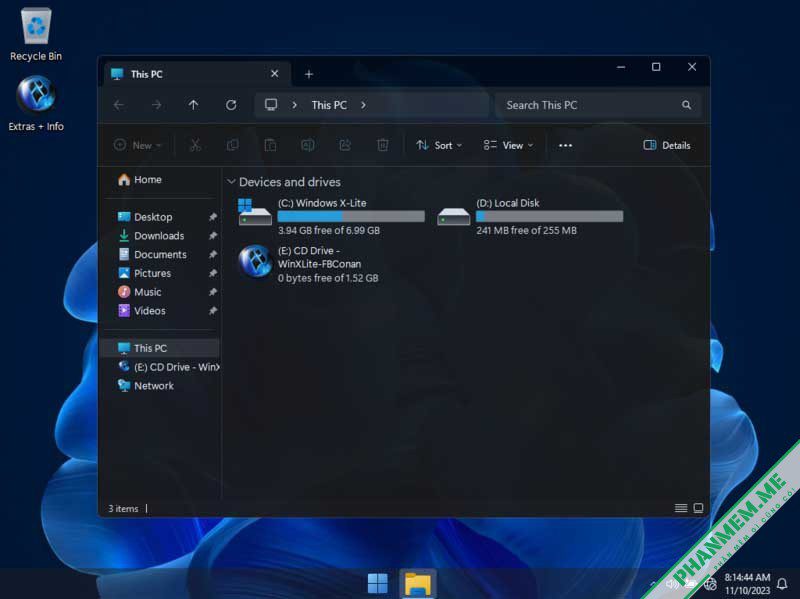Open the D: Local Disk drive
This screenshot has width=800, height=599.
coord(530,216)
